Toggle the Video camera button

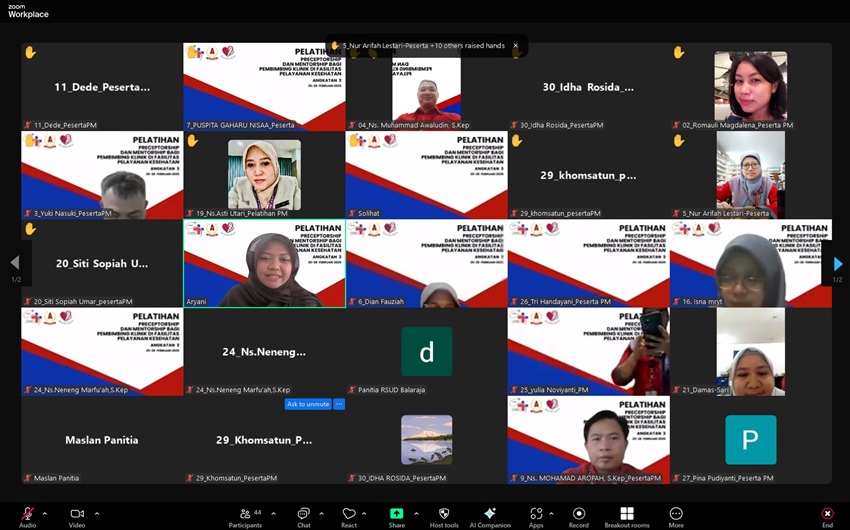[77, 513]
